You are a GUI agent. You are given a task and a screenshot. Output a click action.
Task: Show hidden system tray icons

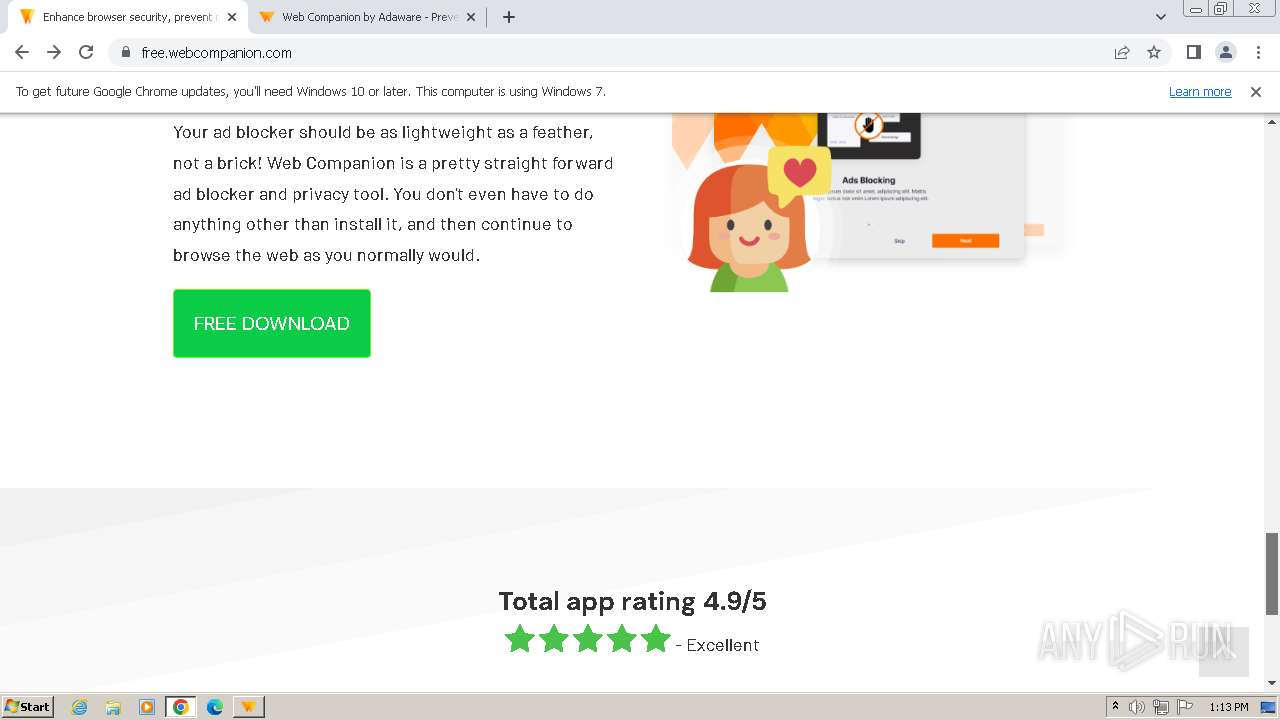[x=1115, y=706]
